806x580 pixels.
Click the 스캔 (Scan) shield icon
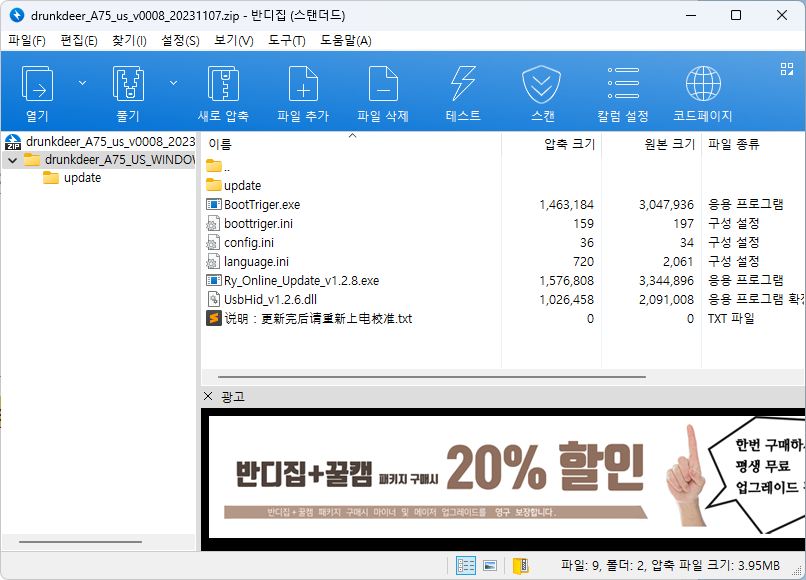point(542,84)
